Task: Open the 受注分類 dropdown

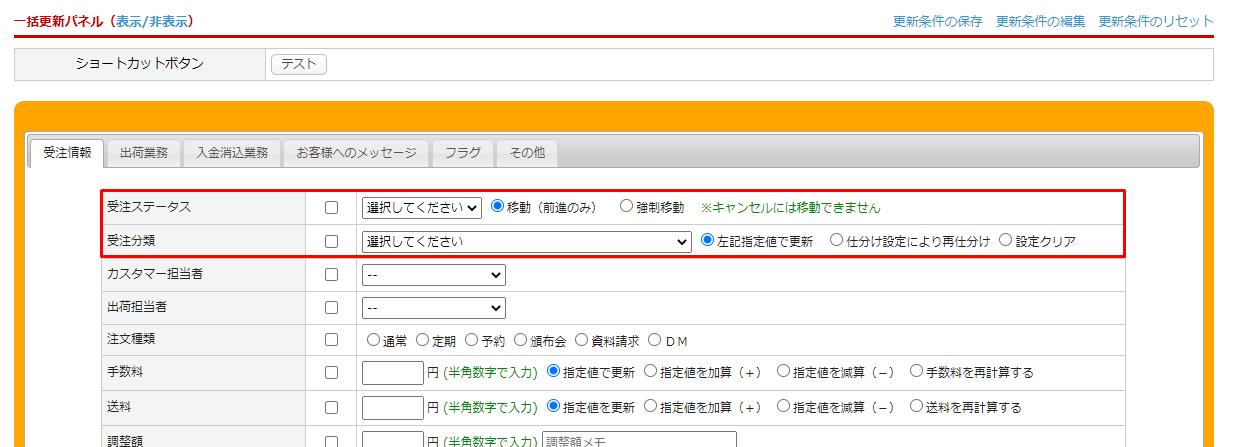Action: tap(527, 241)
